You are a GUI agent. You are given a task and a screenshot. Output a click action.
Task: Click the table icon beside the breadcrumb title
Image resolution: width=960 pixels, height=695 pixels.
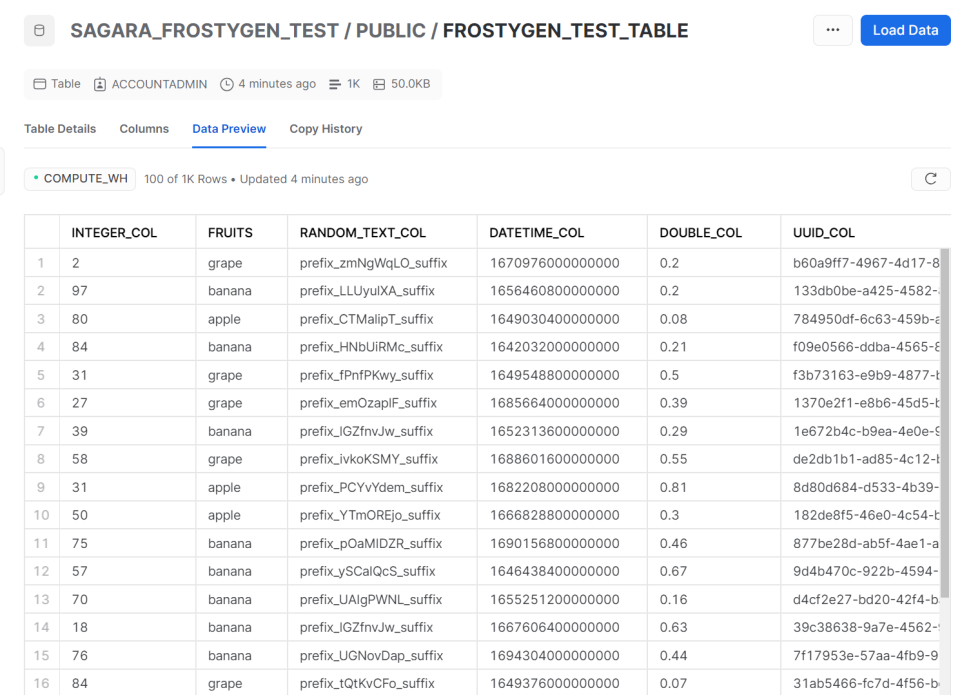38,30
